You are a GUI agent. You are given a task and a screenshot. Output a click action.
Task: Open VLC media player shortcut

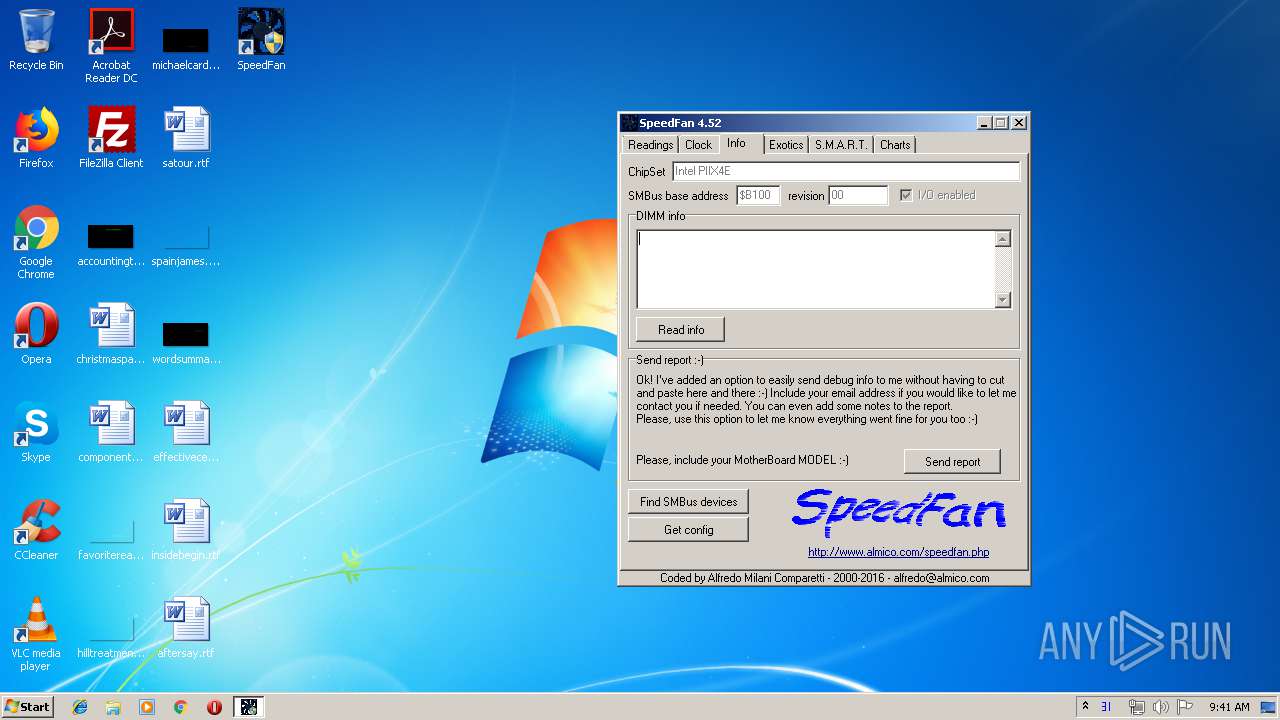click(36, 634)
